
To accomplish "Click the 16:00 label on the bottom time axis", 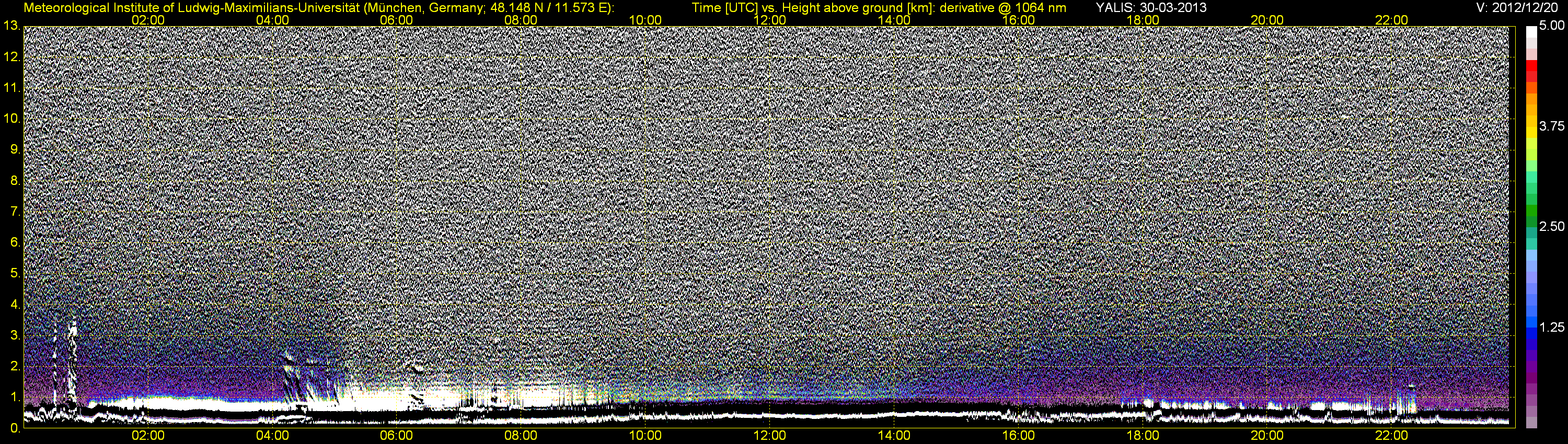I will pyautogui.click(x=1018, y=436).
